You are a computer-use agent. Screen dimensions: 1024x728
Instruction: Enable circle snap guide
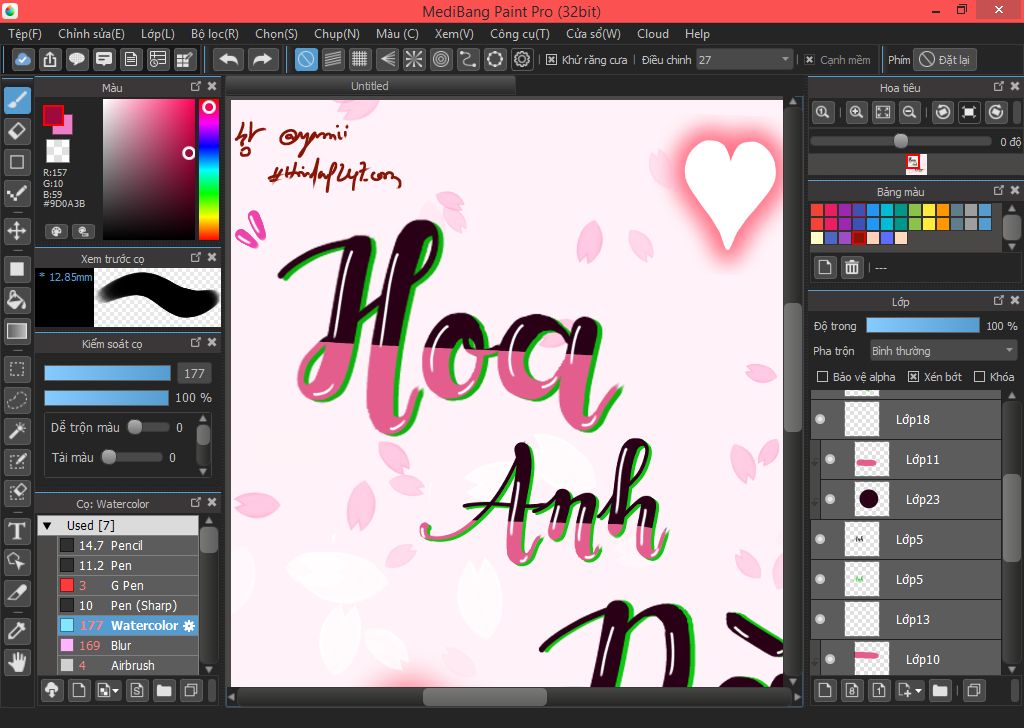click(441, 59)
